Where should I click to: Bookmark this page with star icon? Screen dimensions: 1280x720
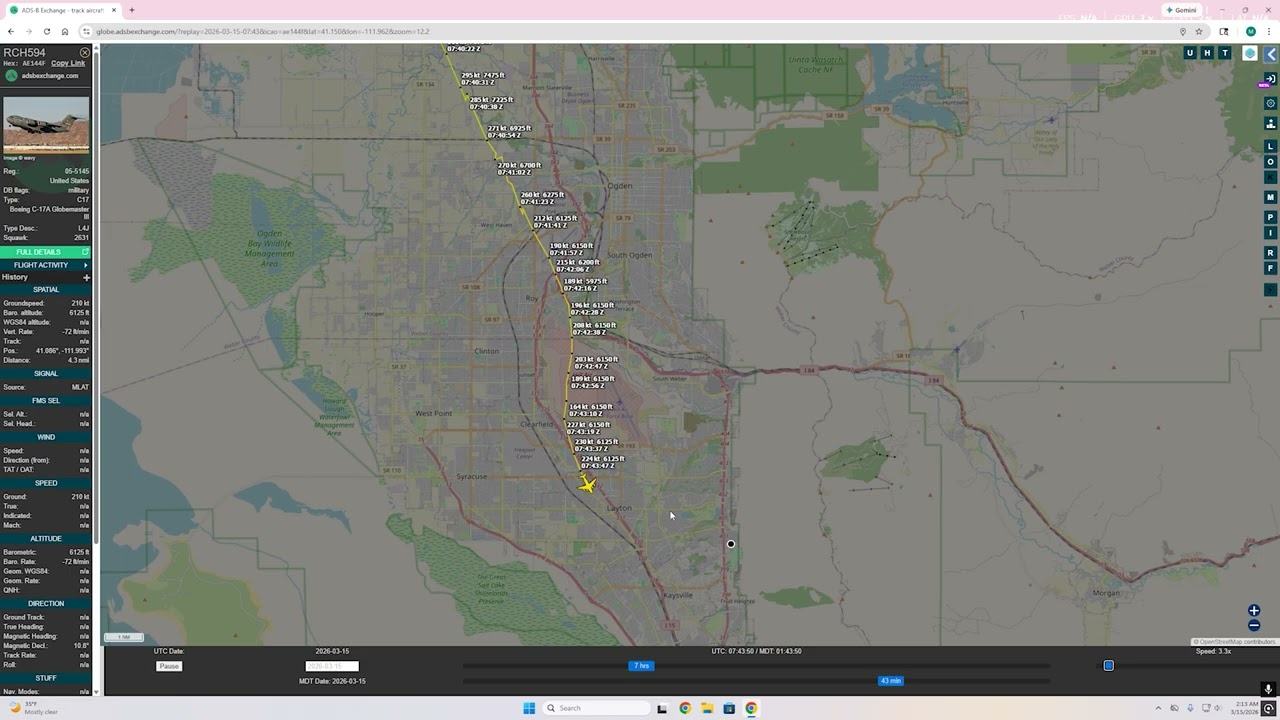(x=1199, y=31)
